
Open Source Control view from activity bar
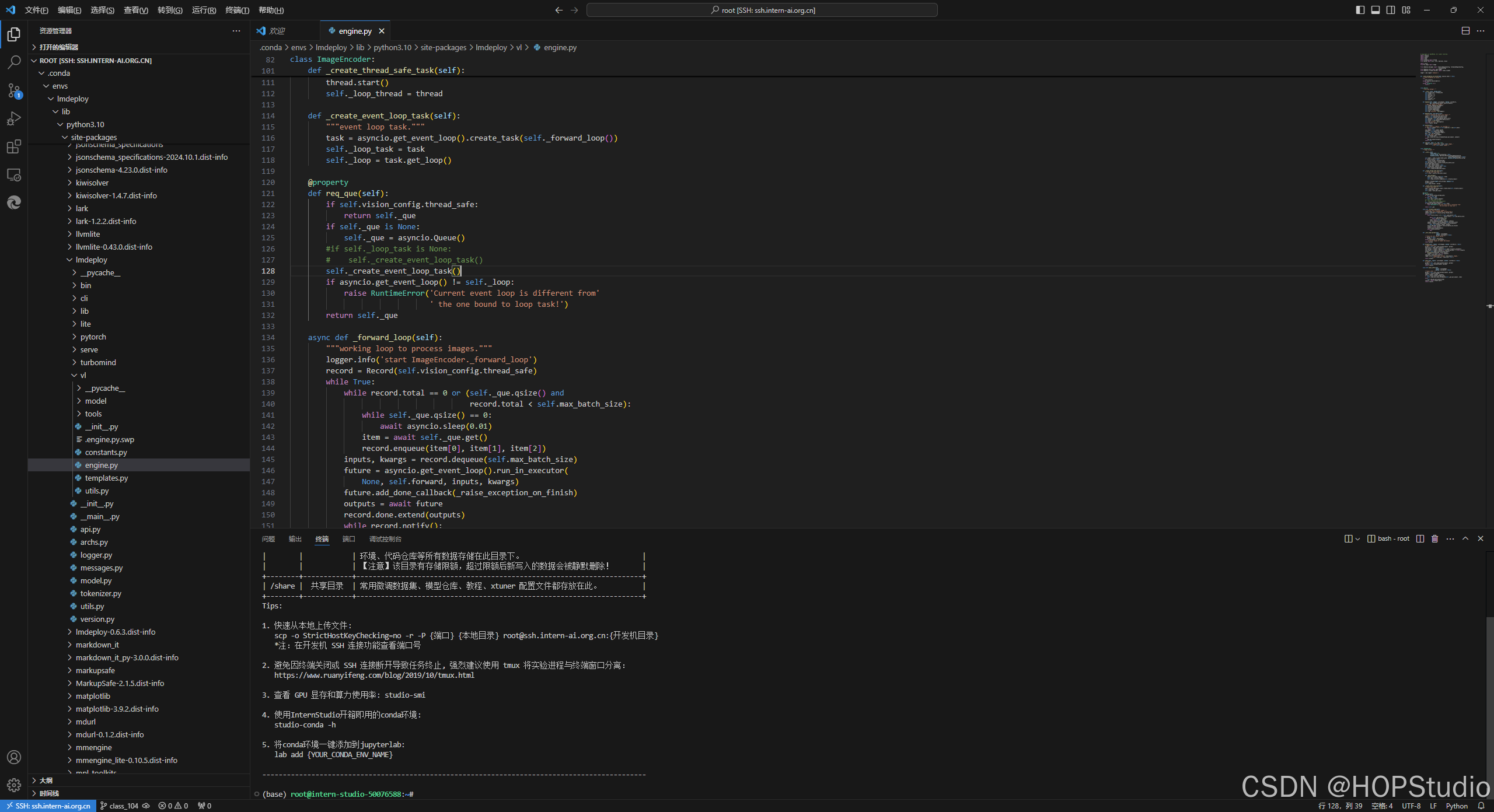(x=13, y=90)
